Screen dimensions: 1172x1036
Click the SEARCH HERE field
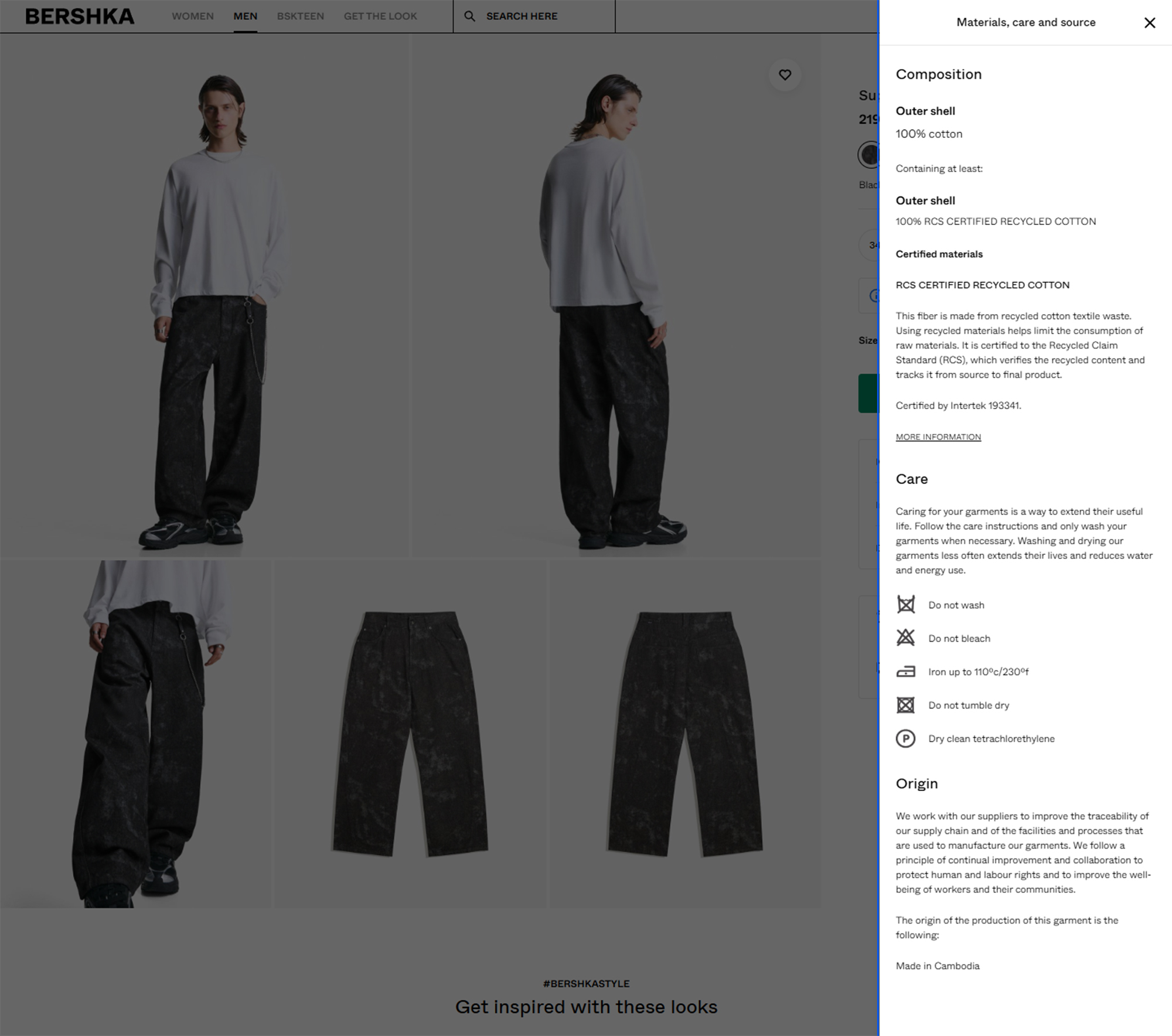tap(534, 16)
